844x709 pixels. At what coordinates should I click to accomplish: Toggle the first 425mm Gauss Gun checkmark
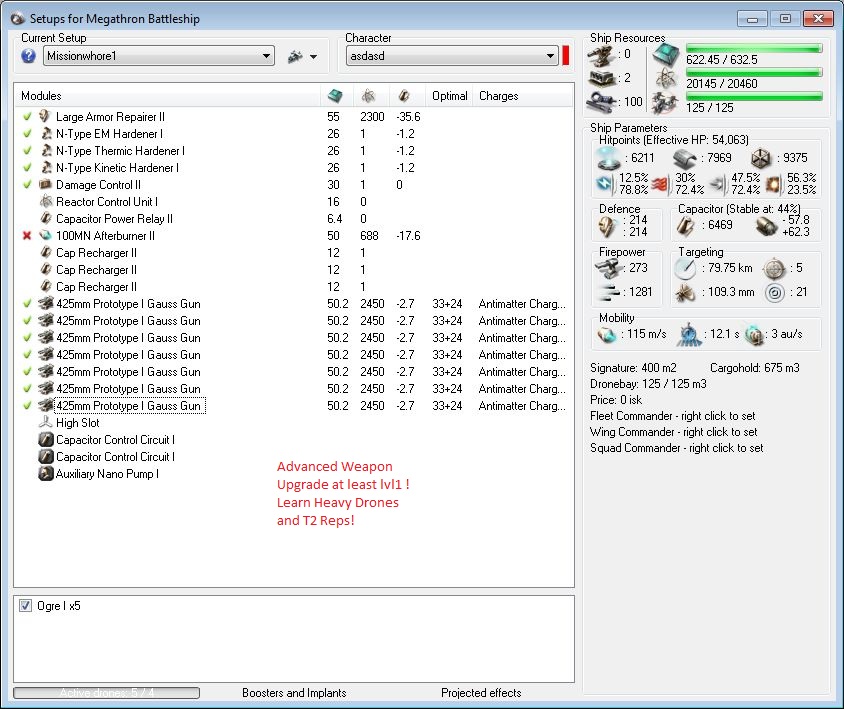27,304
